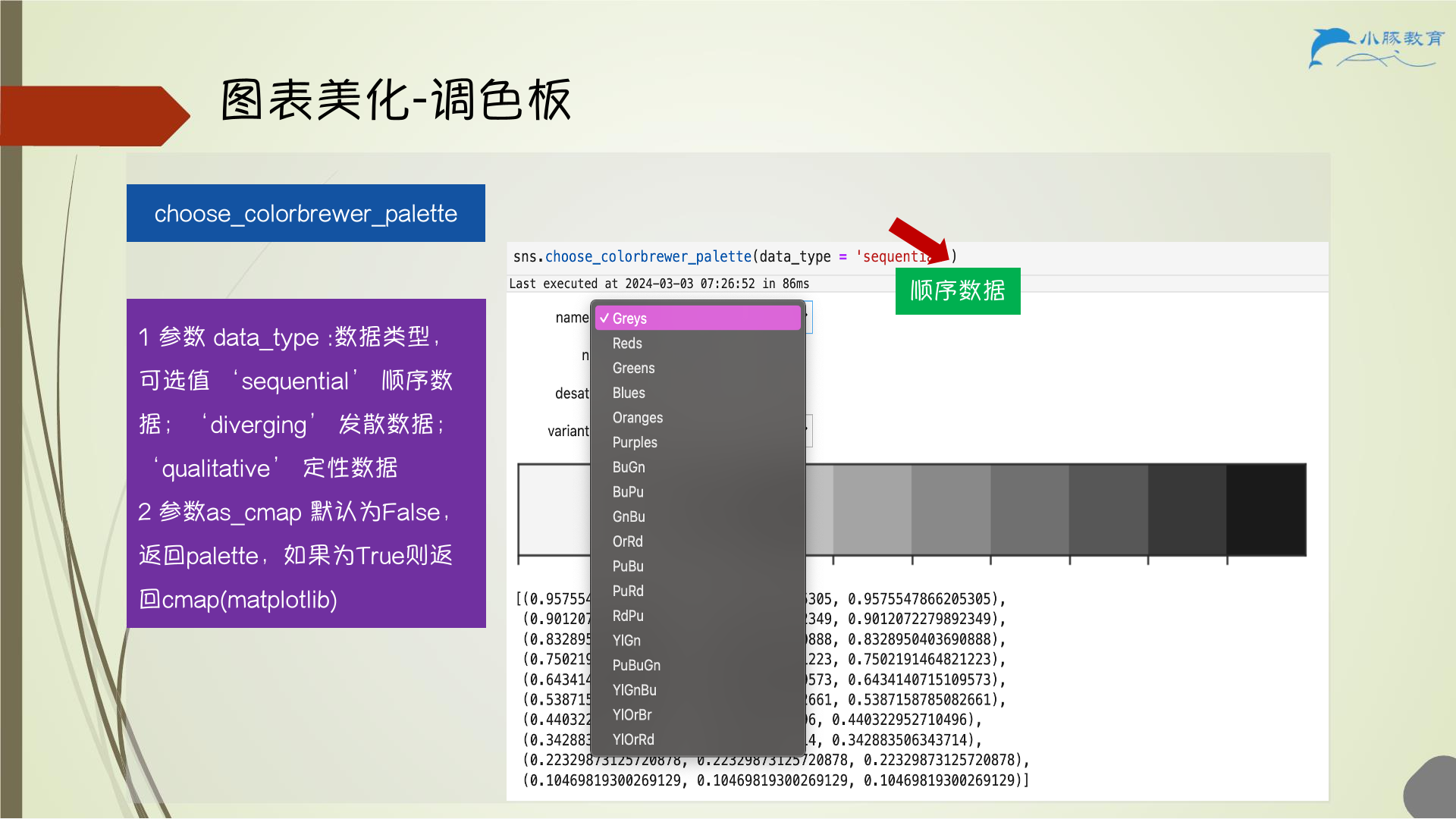The width and height of the screenshot is (1456, 819).
Task: Select the PuBuGn palette
Action: 698,666
